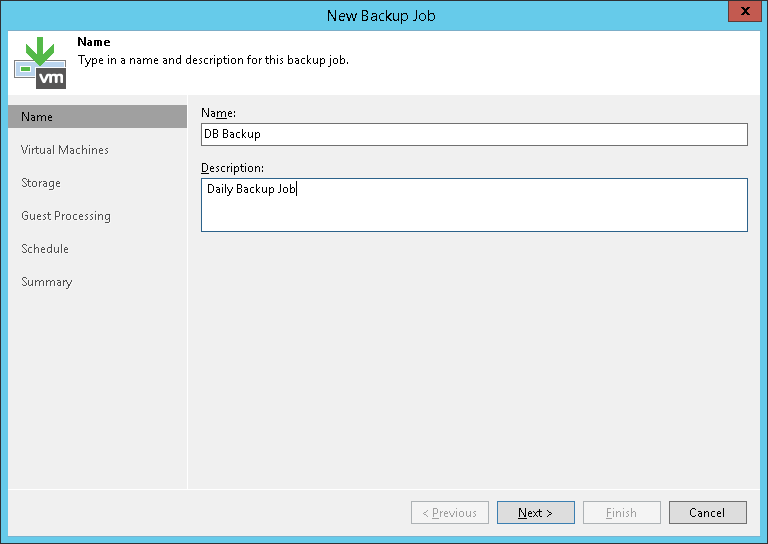Go to the Virtual Machines step
This screenshot has width=768, height=544.
65,150
